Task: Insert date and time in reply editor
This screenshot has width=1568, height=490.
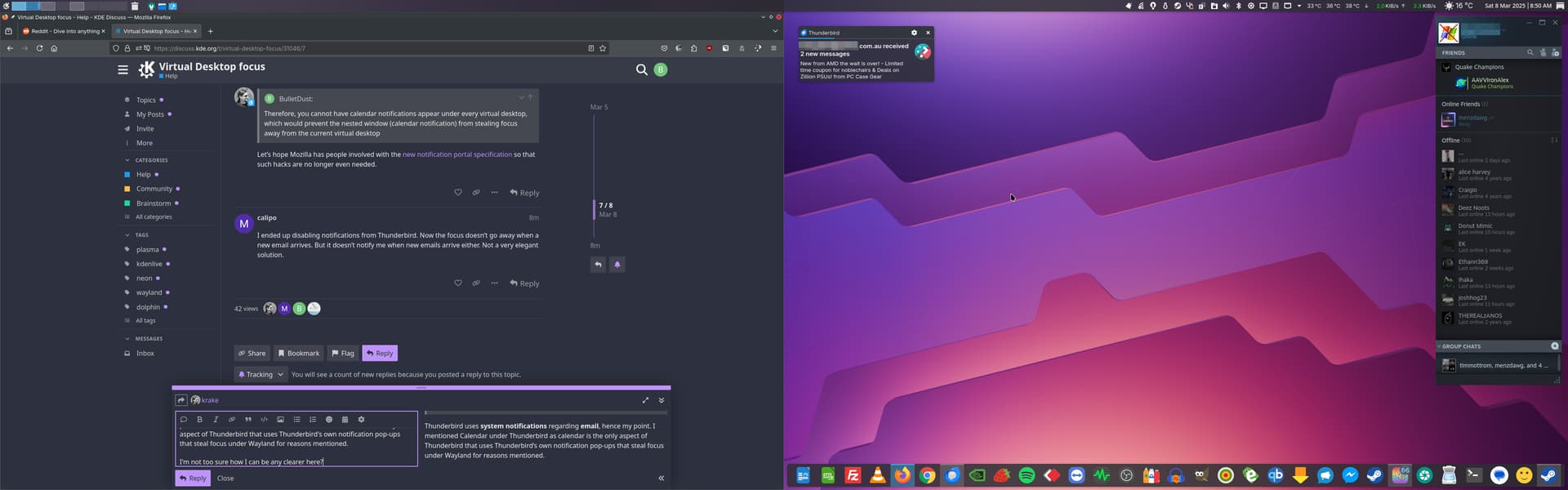Action: (x=345, y=420)
